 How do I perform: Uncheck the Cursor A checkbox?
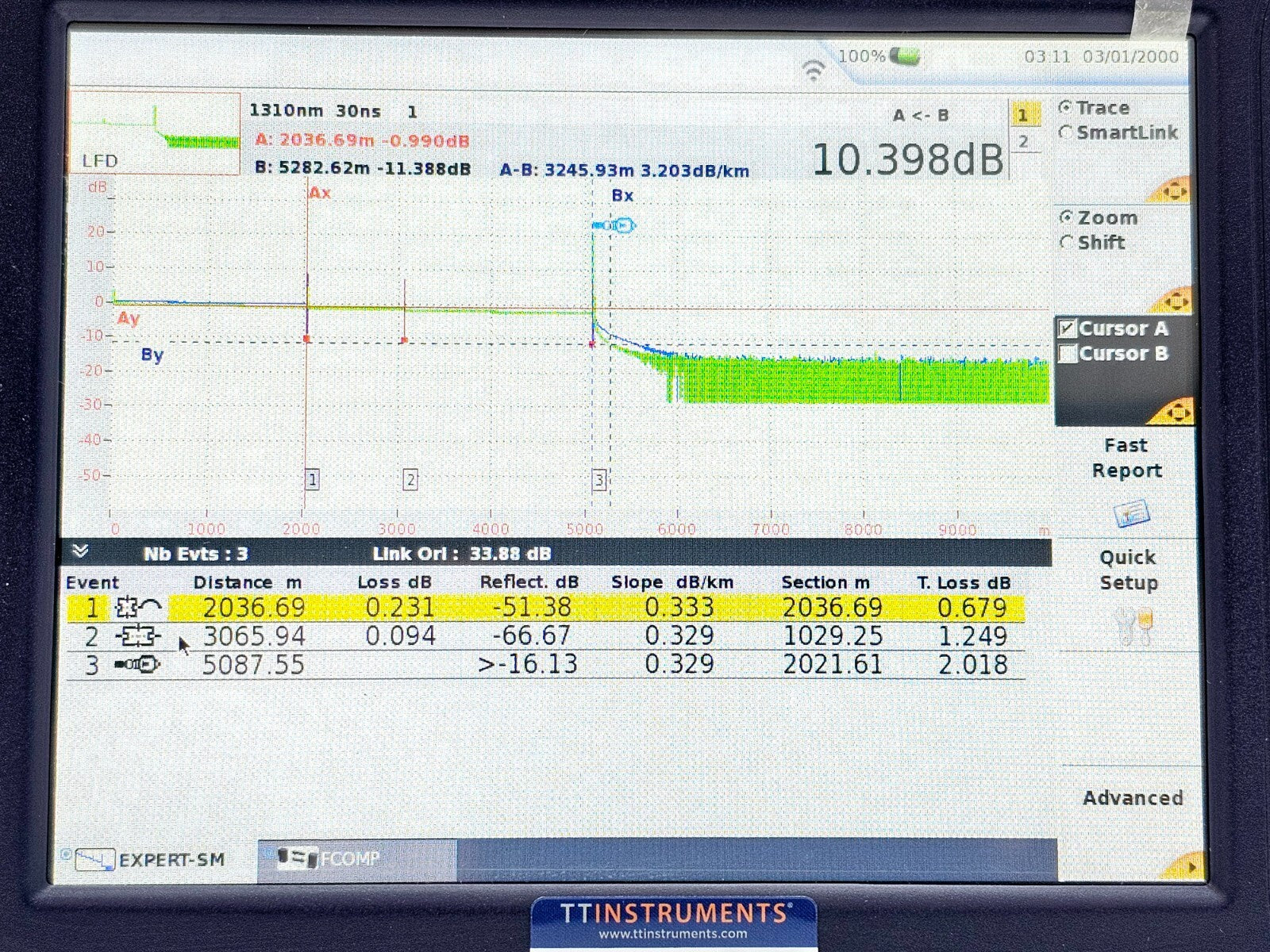pos(1068,328)
